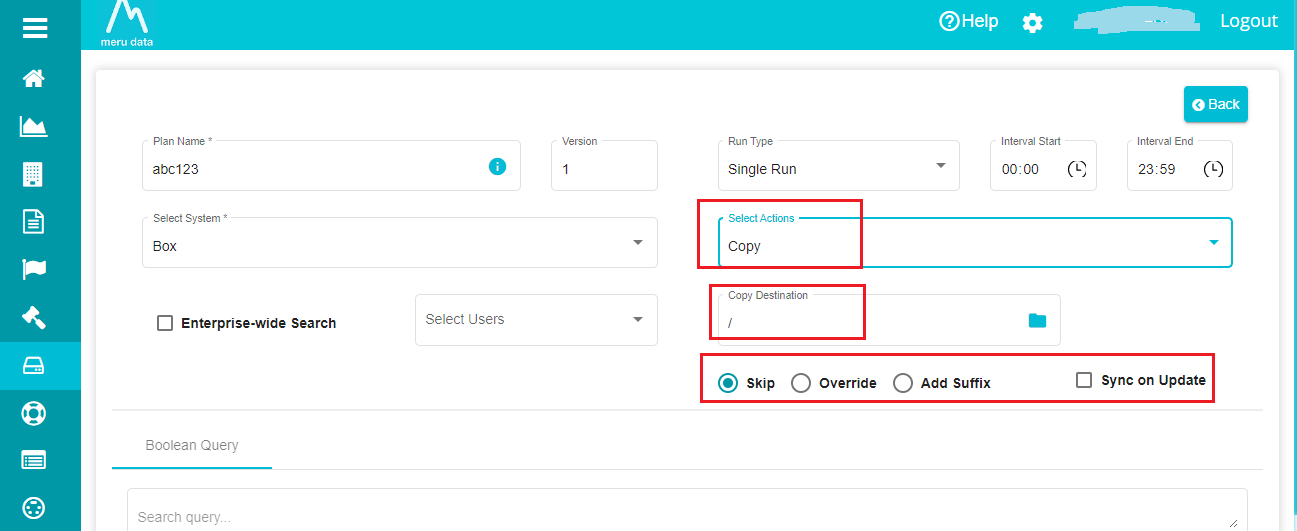The image size is (1297, 531).
Task: Switch to the Boolean Query tab
Action: pos(192,445)
